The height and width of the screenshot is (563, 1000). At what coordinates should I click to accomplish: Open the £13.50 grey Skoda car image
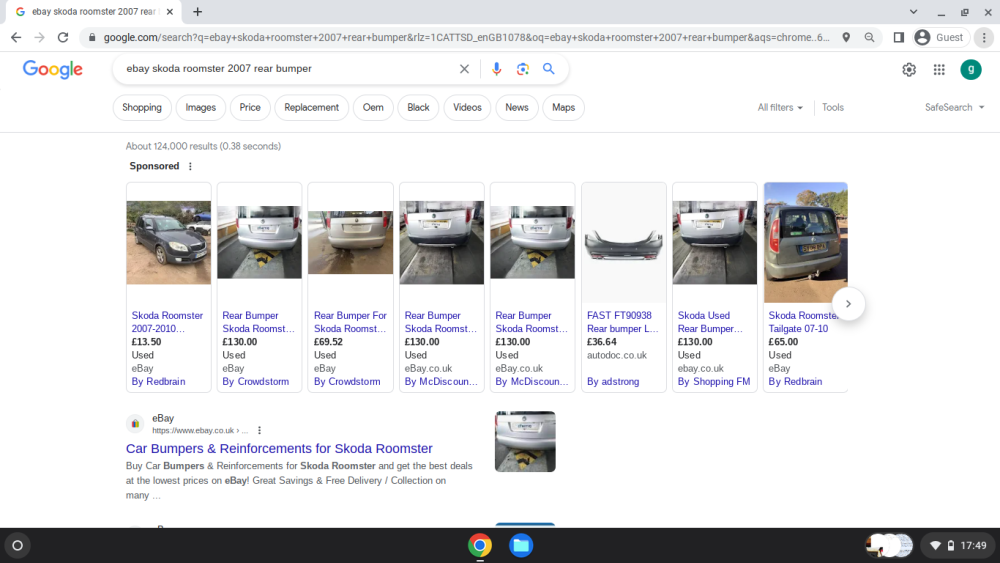click(x=168, y=242)
